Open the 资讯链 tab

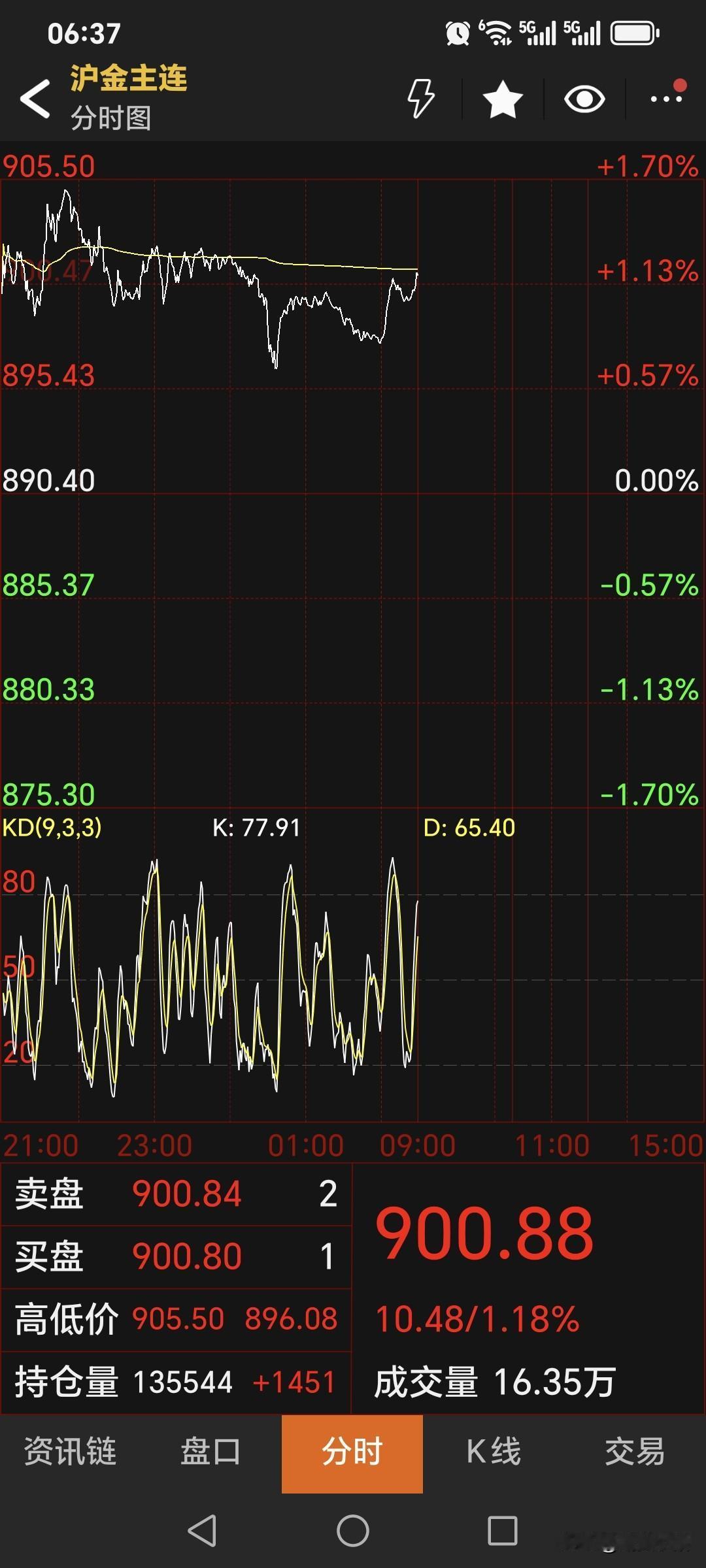pyautogui.click(x=70, y=1452)
